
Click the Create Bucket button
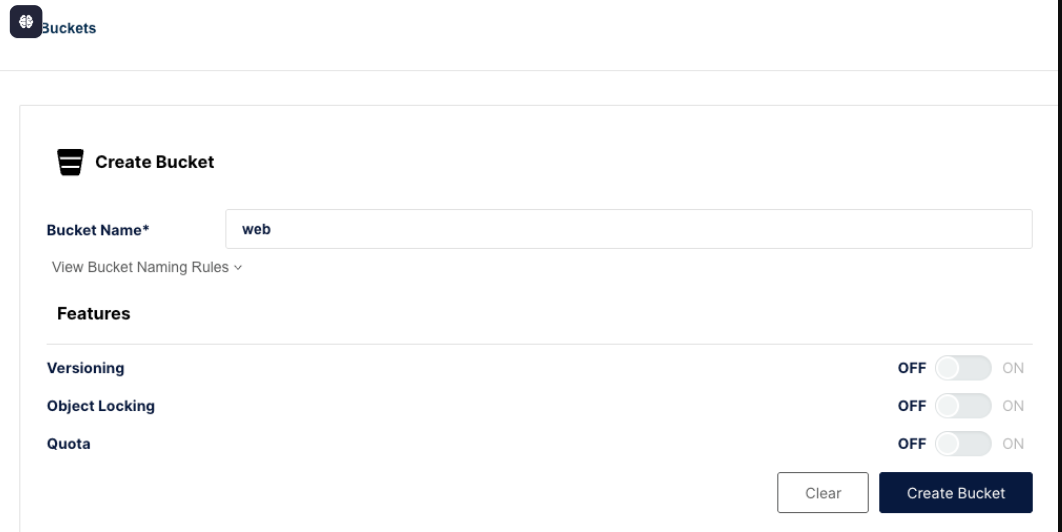coord(955,493)
